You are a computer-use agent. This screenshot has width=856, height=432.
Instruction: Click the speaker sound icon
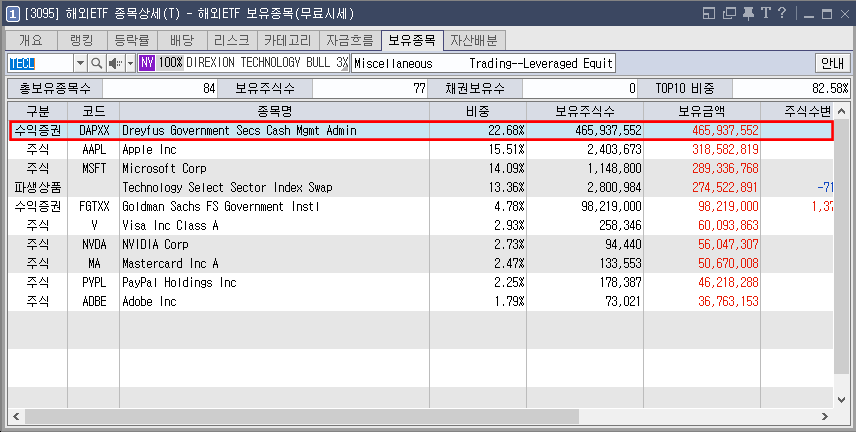click(115, 63)
